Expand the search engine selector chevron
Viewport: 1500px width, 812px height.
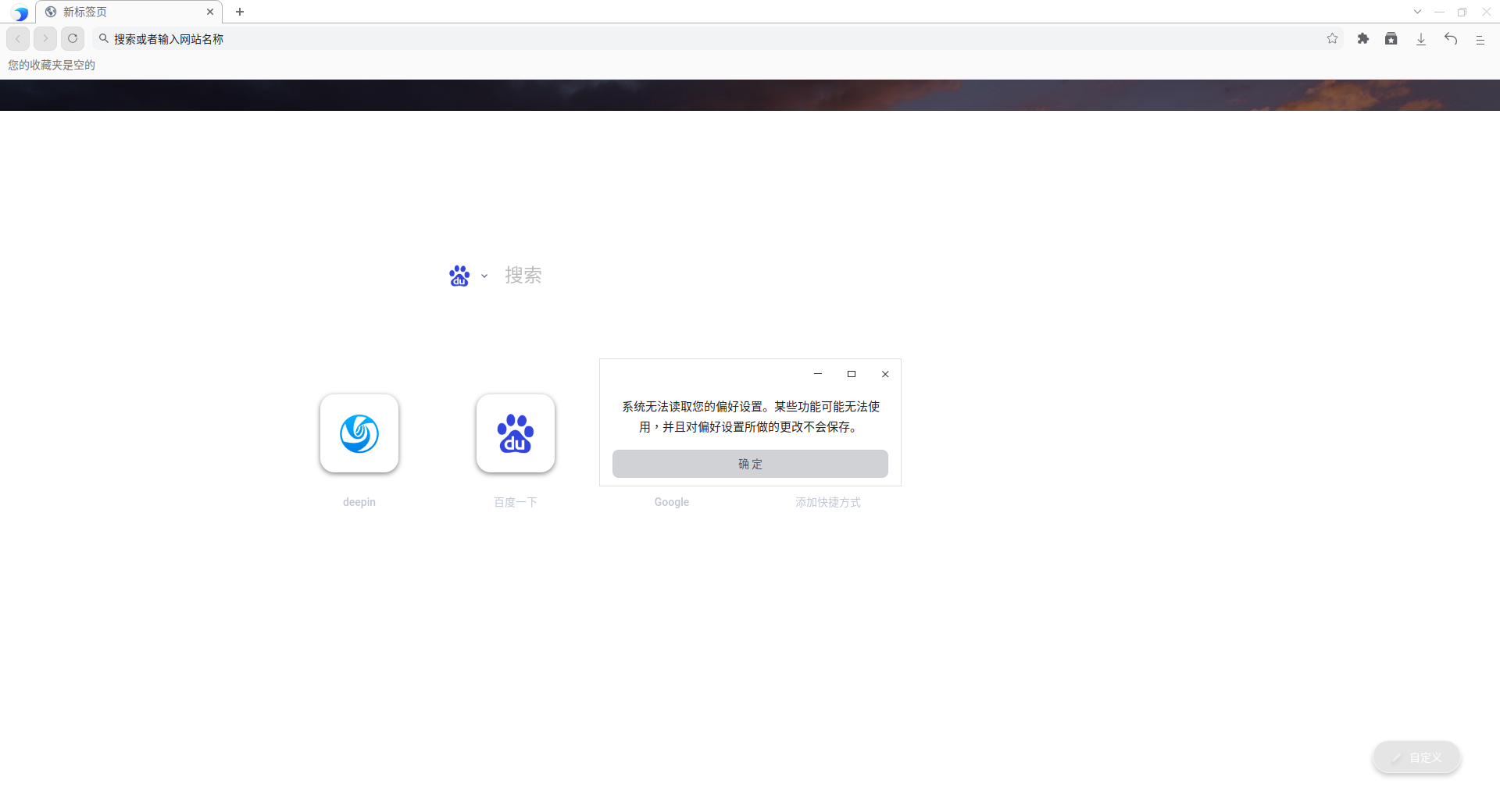484,276
